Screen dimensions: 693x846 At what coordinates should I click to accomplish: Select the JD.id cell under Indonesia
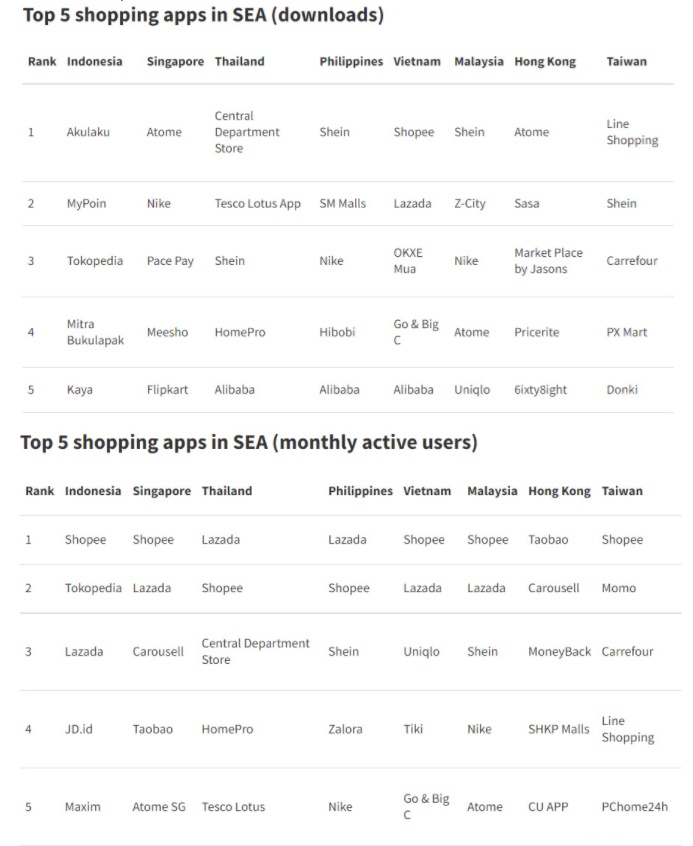point(78,729)
